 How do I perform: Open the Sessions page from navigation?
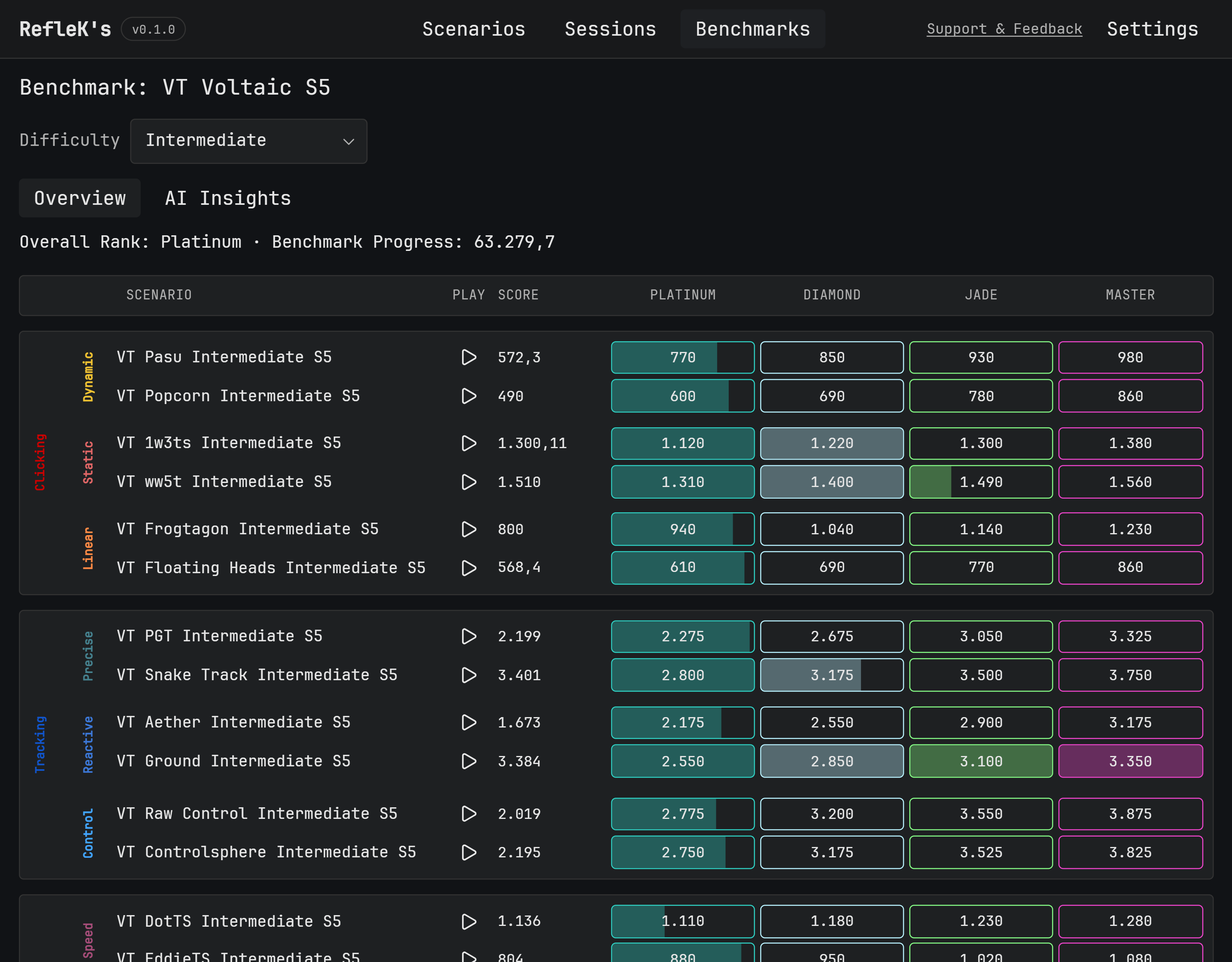coord(610,29)
